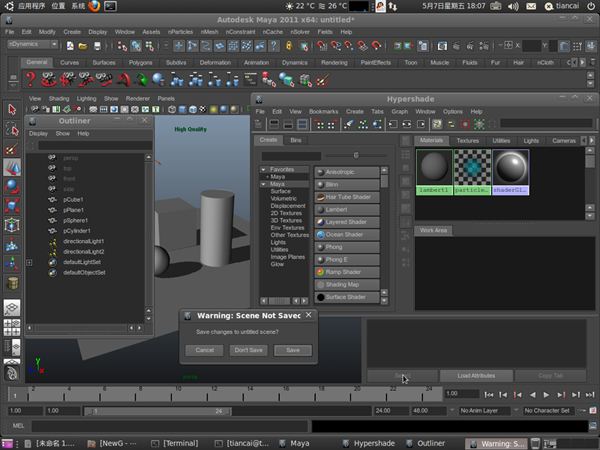The image size is (600, 450).
Task: Activate the Scale tool with red-cornered cube icon
Action: point(12,206)
